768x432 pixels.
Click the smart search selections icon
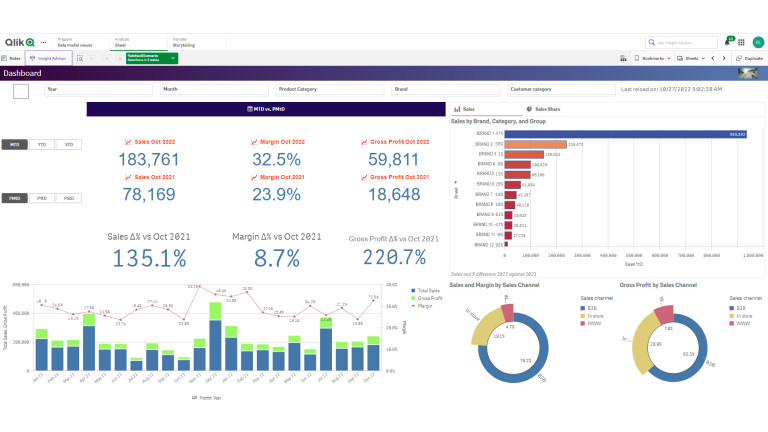pos(78,59)
